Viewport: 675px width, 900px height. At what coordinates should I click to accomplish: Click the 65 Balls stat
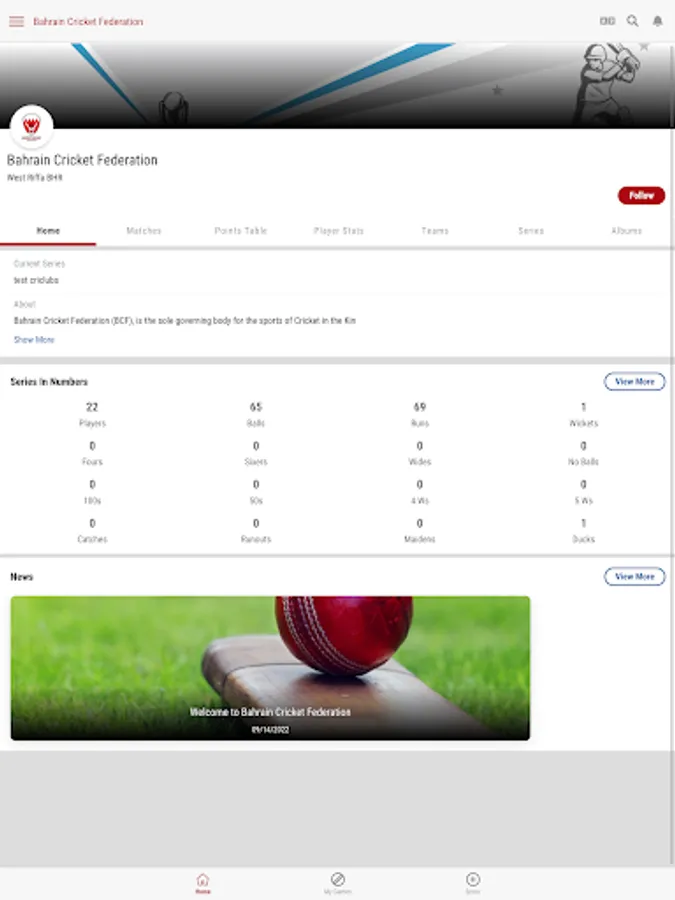pos(256,414)
